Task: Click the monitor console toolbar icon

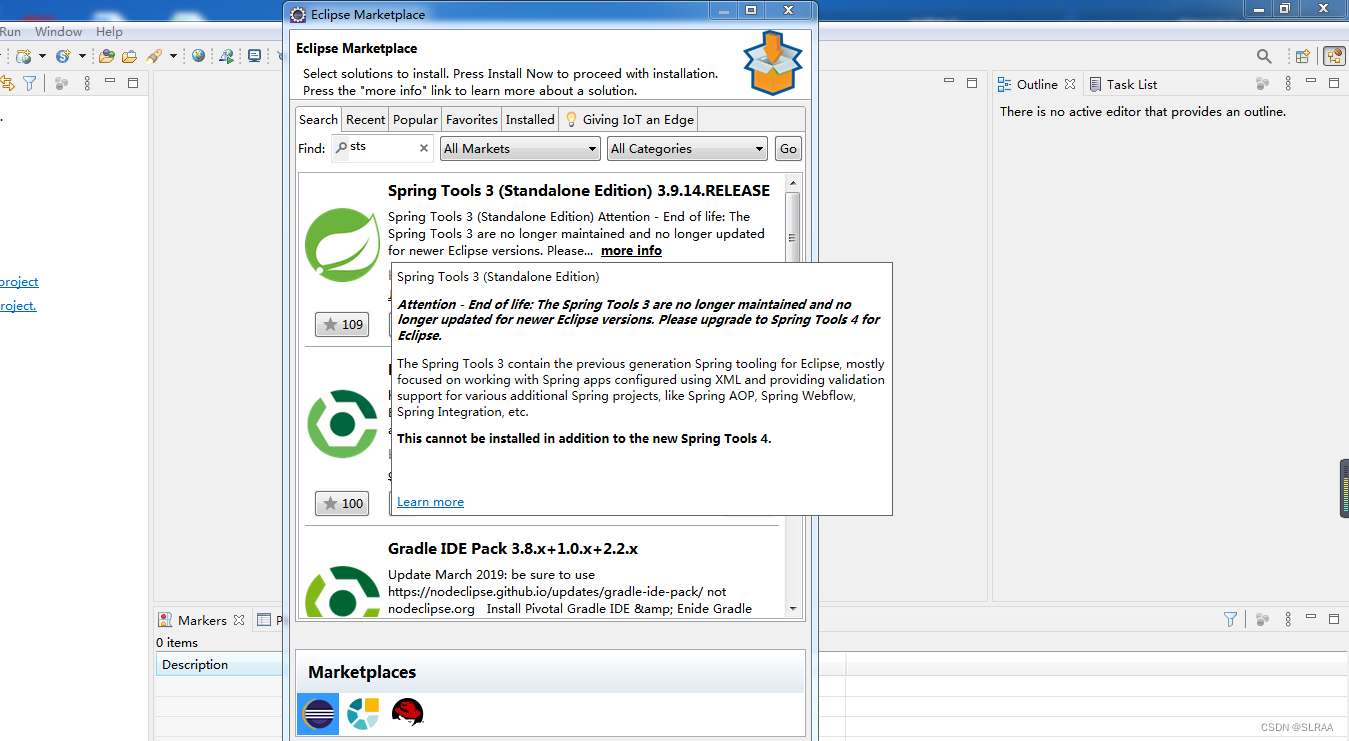Action: coord(255,56)
